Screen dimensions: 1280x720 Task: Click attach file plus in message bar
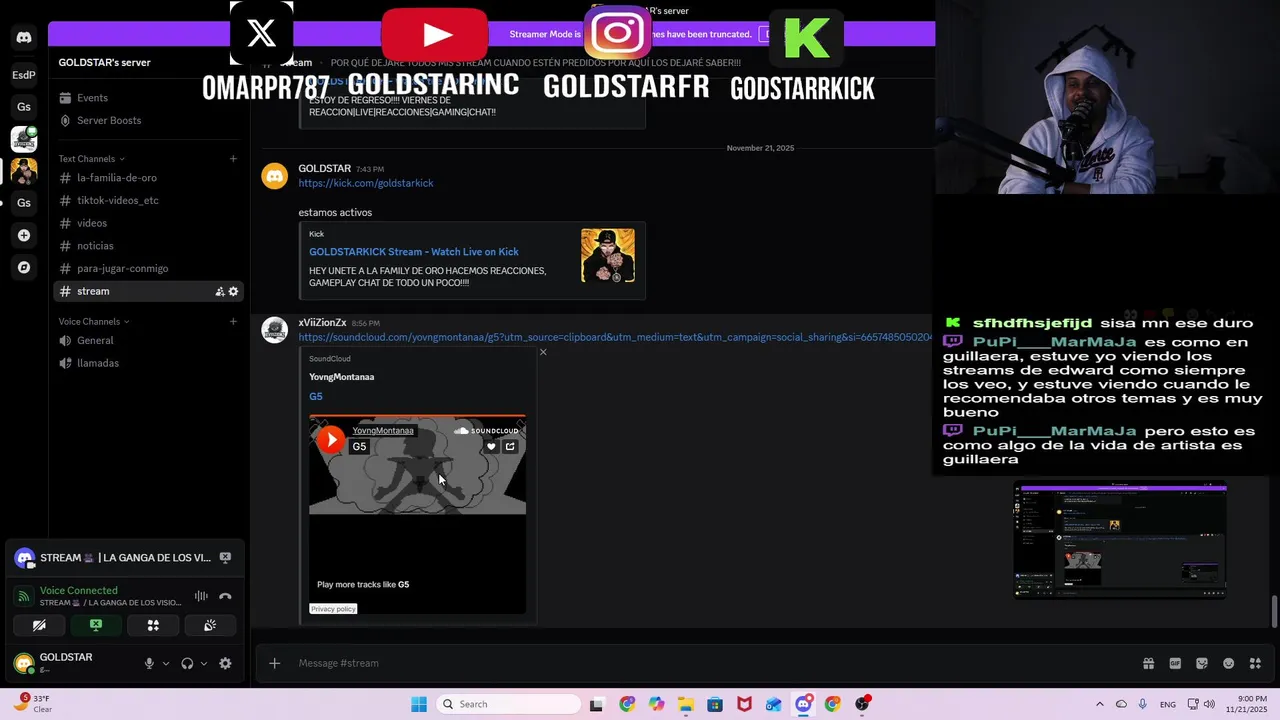(274, 663)
